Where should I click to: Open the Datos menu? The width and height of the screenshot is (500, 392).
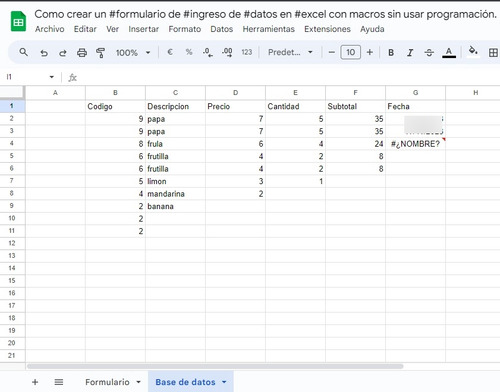(x=222, y=29)
